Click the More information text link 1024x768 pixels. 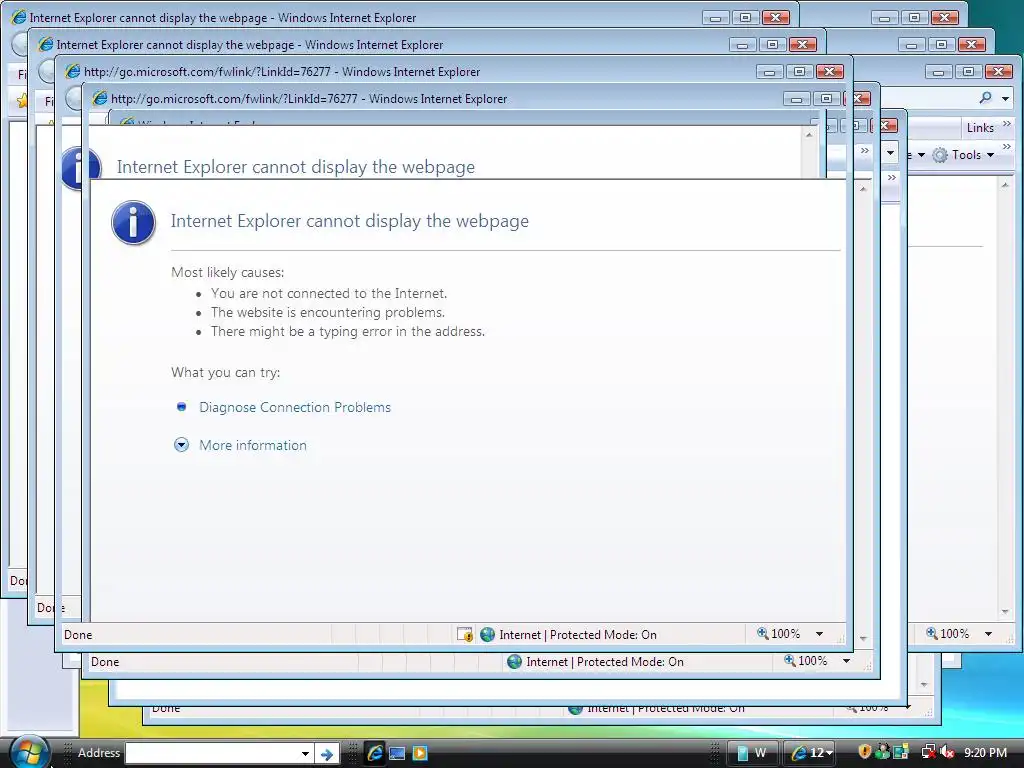tap(253, 445)
